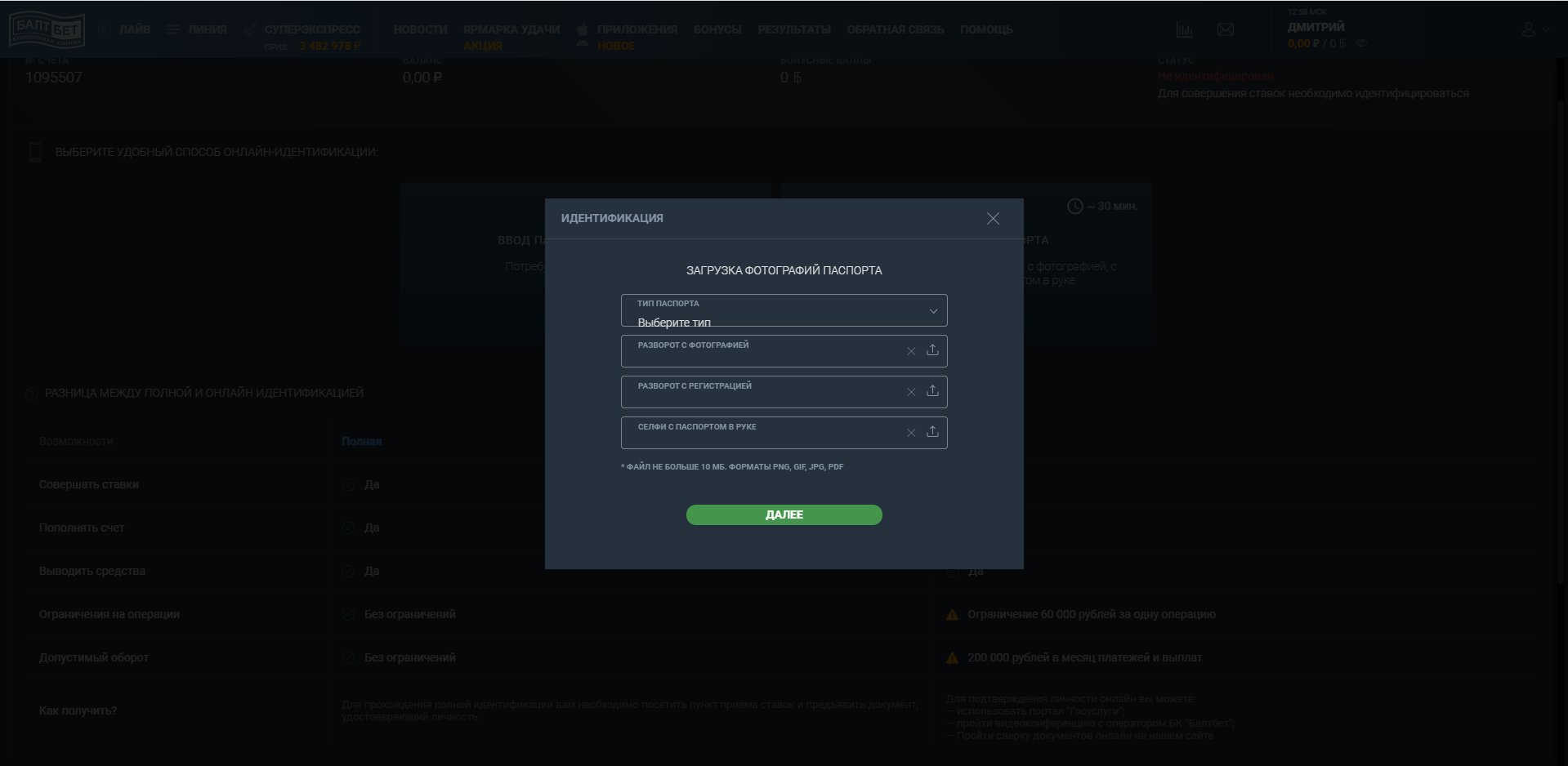The height and width of the screenshot is (766, 1568).
Task: Open the Помощь menu item
Action: (986, 29)
